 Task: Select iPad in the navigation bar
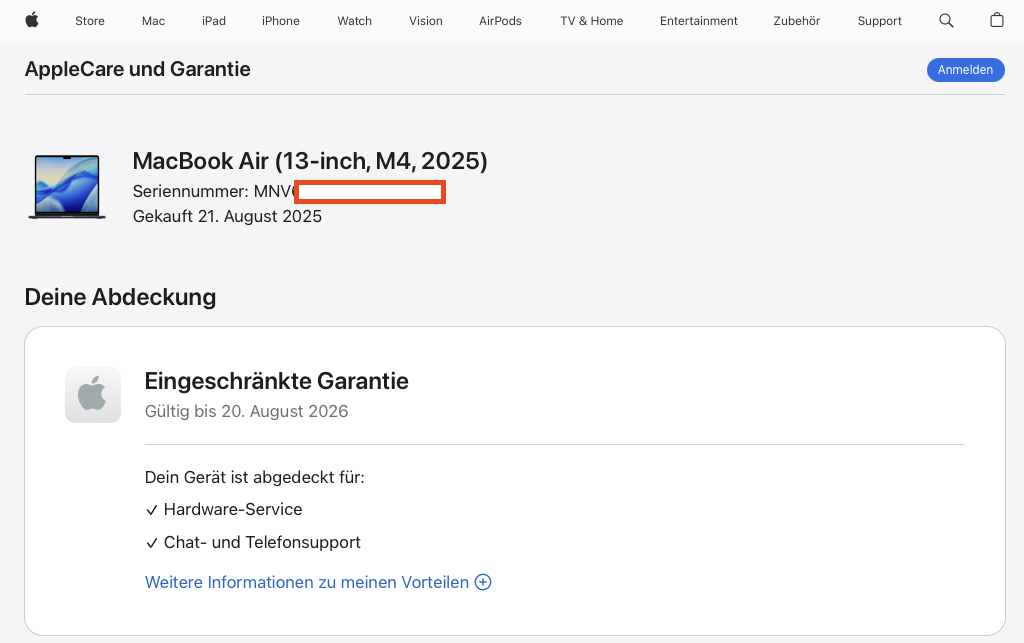[x=214, y=21]
